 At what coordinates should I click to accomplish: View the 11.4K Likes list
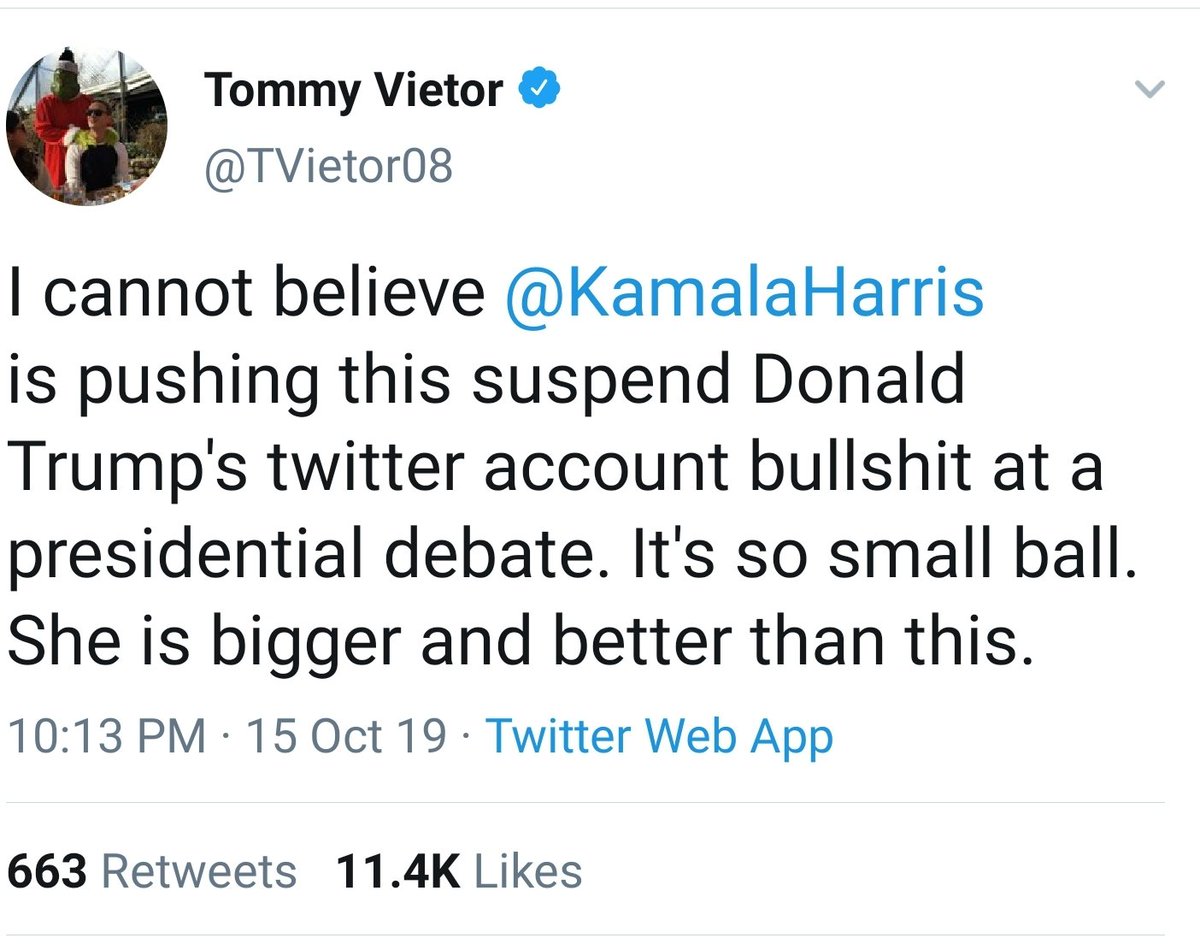click(x=459, y=871)
